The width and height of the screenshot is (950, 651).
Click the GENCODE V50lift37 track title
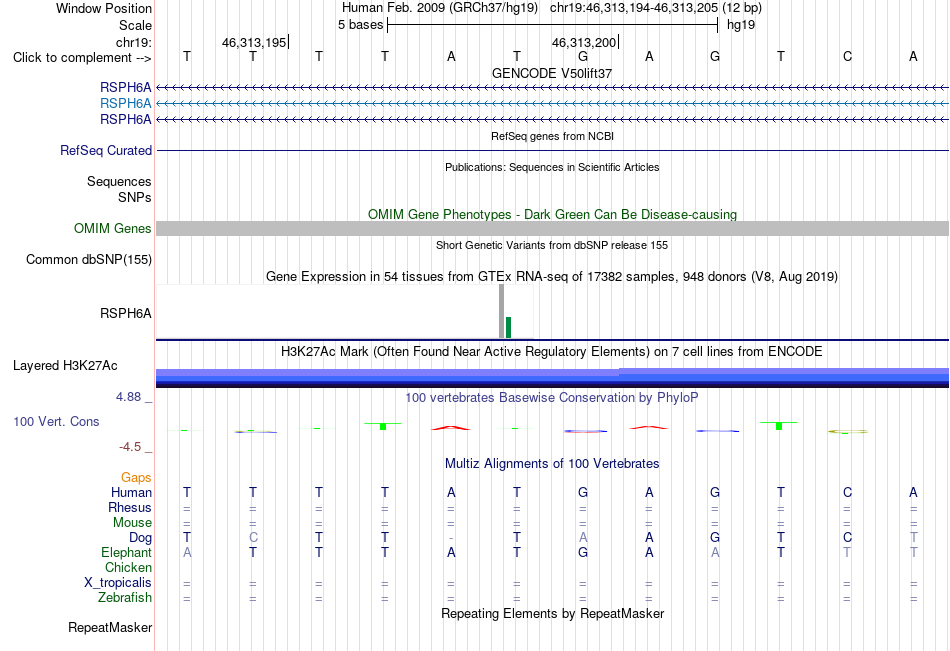click(552, 73)
